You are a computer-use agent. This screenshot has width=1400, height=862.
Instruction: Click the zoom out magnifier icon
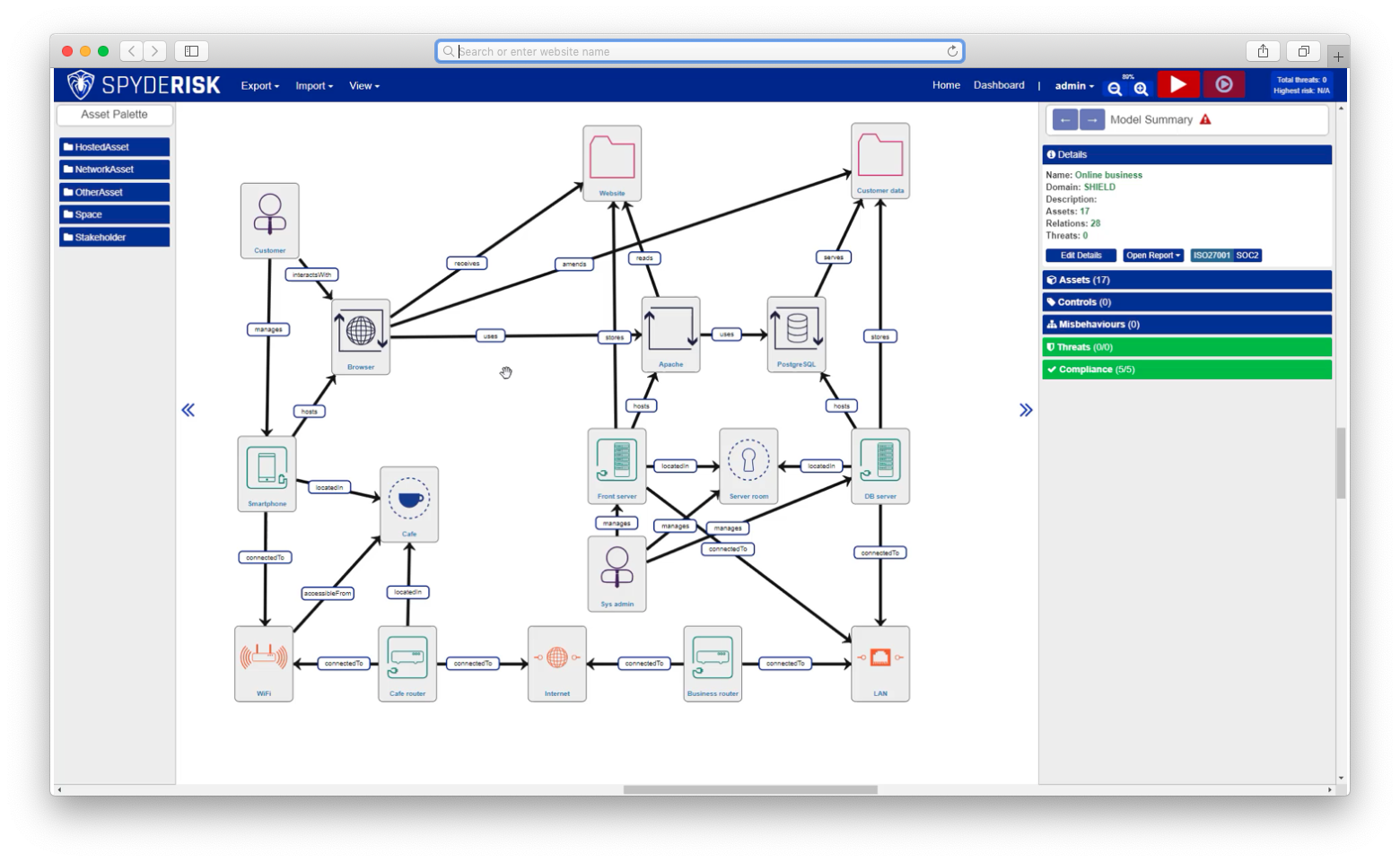click(x=1115, y=89)
